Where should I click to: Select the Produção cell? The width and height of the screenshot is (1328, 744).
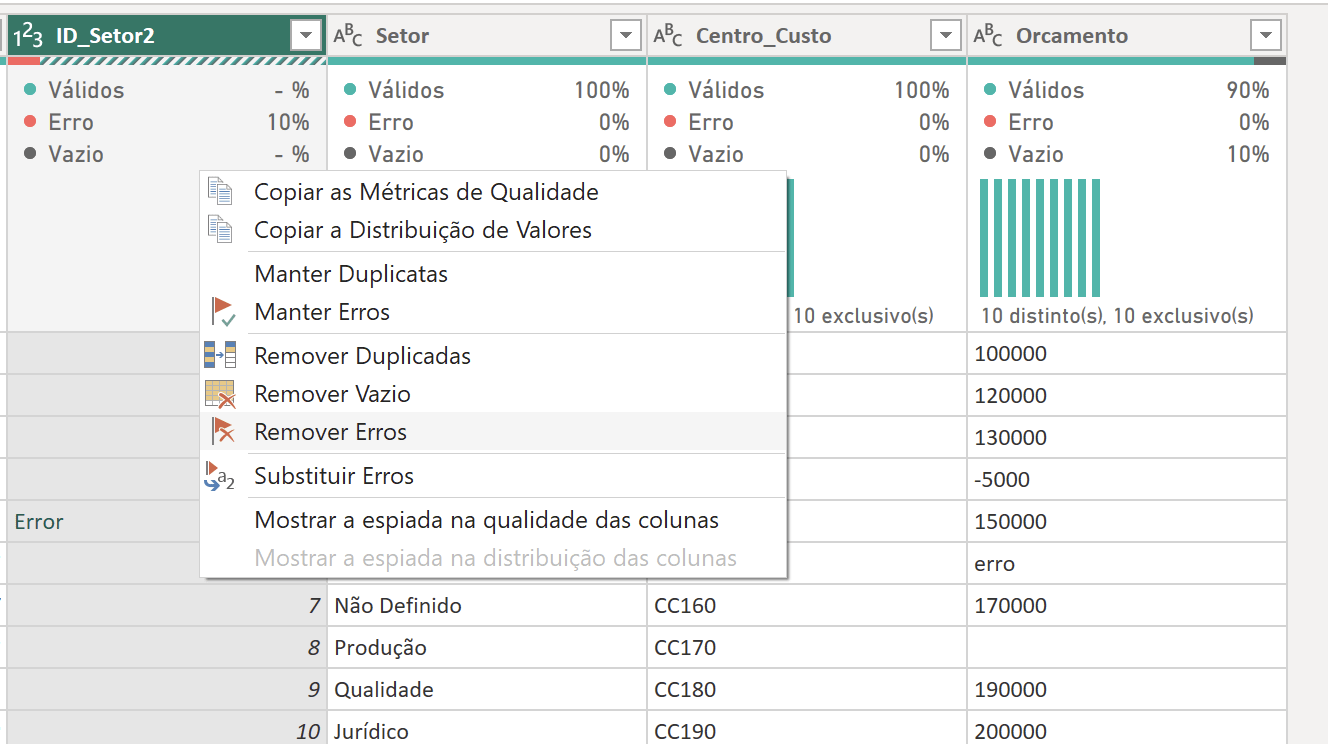coord(487,648)
